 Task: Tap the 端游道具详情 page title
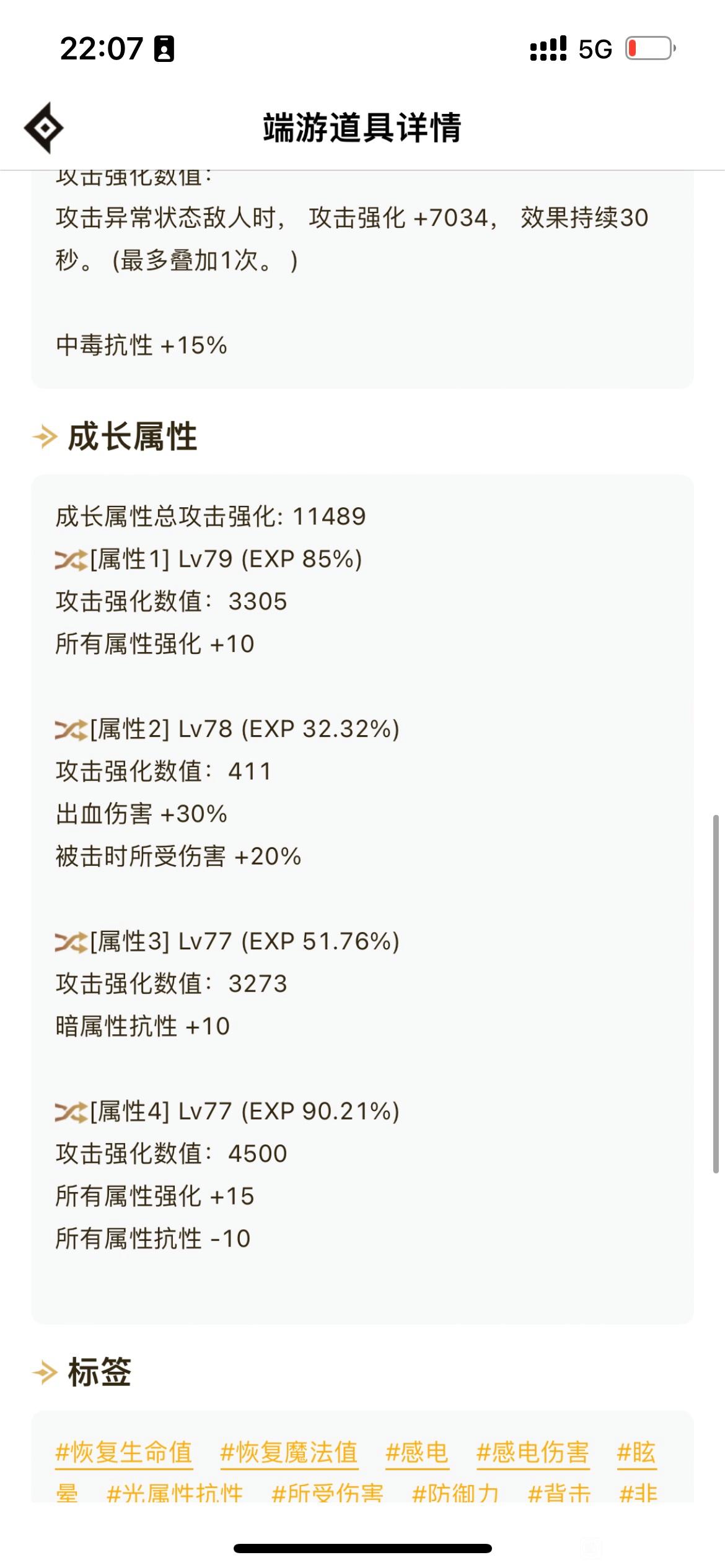(x=362, y=128)
